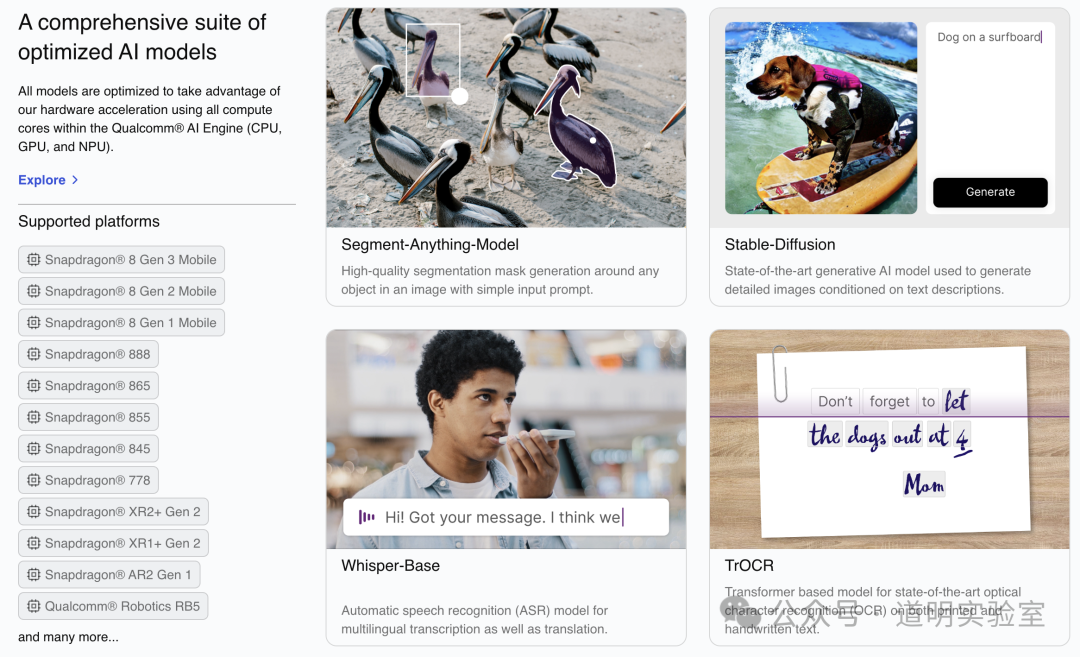Open the Whisper-Base model title
Image resolution: width=1080 pixels, height=657 pixels.
click(x=390, y=565)
